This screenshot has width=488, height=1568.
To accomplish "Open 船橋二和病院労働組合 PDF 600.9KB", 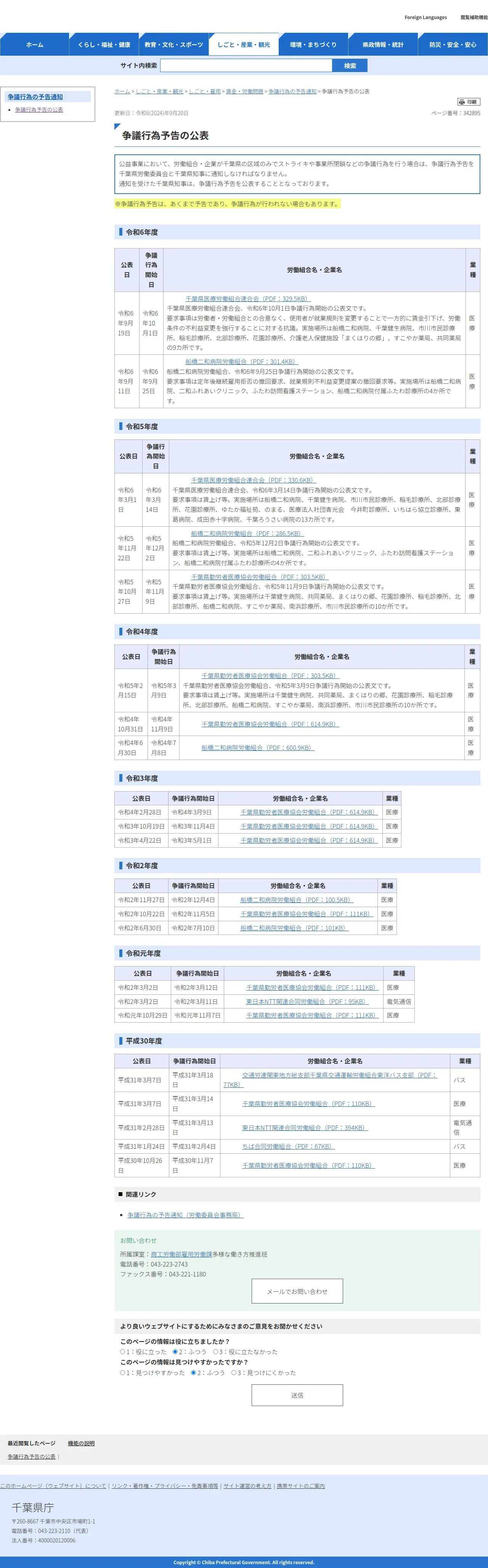I will 258,748.
